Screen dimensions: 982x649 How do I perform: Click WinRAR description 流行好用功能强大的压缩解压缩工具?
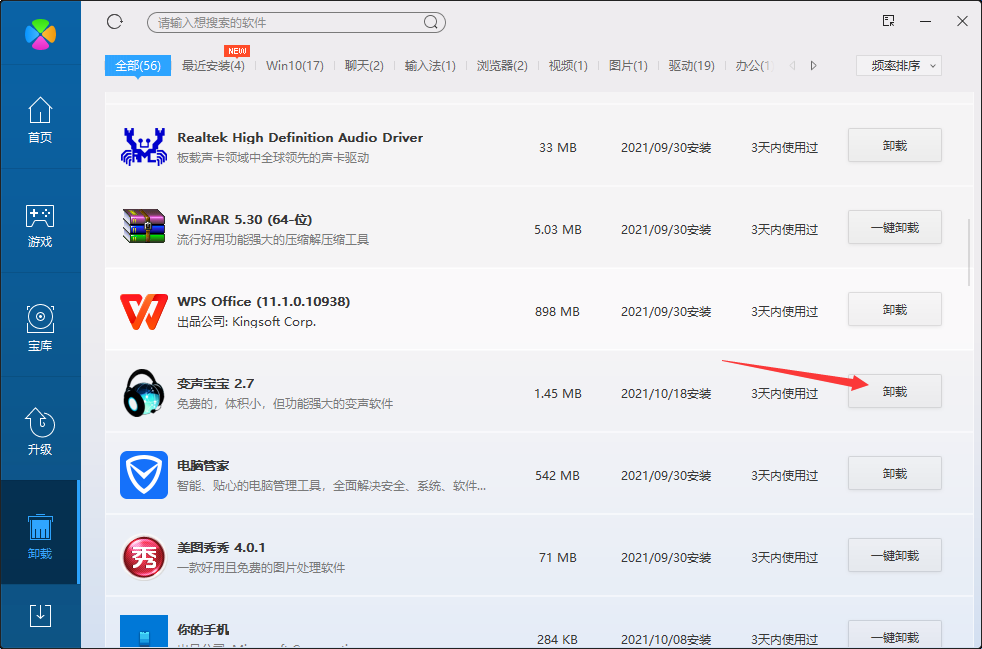(x=273, y=240)
